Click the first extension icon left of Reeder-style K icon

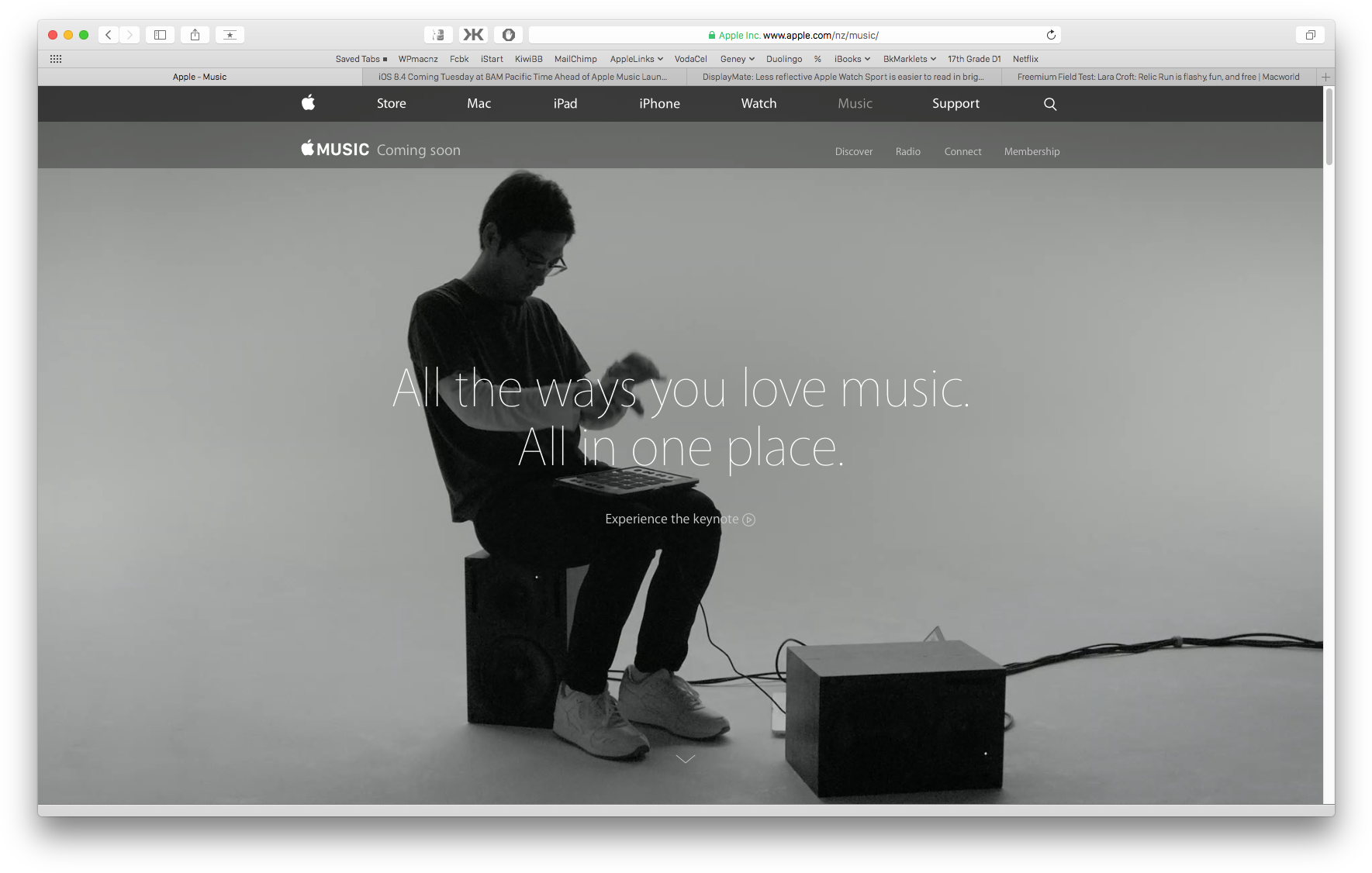(439, 35)
